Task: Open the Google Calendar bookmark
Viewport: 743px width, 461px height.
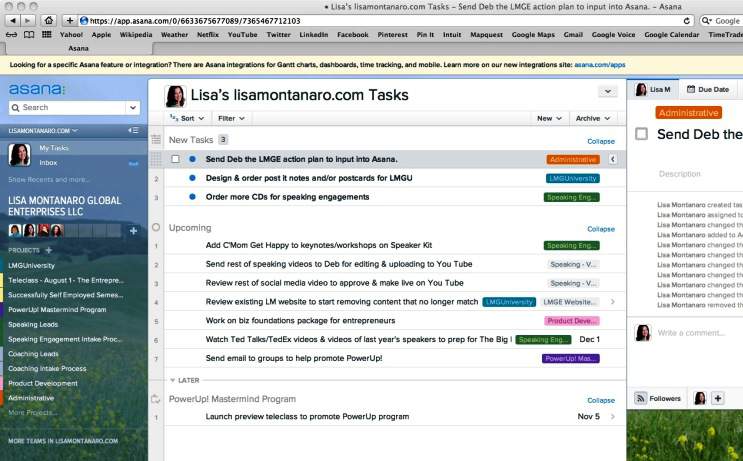Action: 671,35
